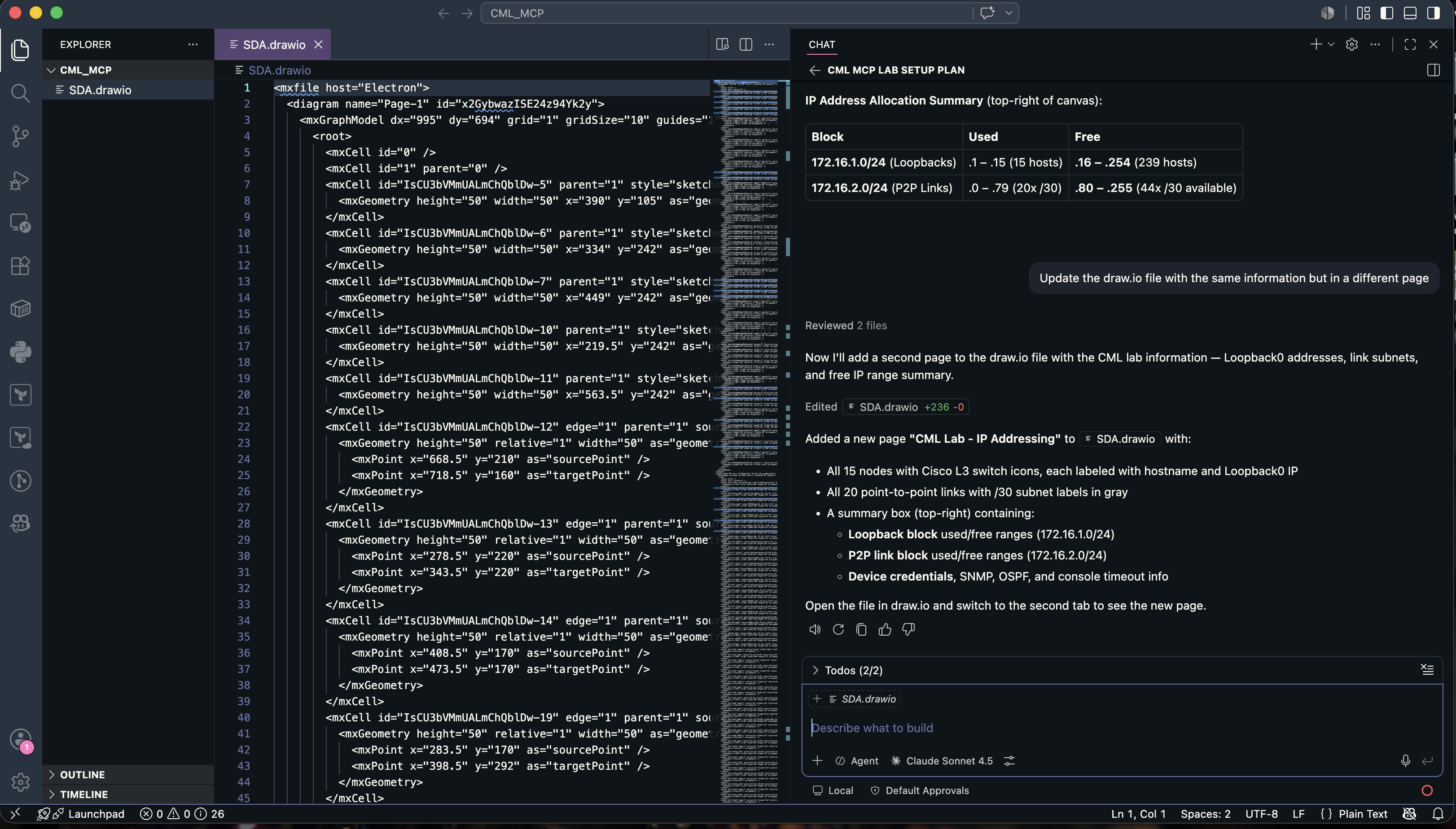Click SDA.drawio link in added-page sentence
The image size is (1456, 829).
tap(1120, 438)
